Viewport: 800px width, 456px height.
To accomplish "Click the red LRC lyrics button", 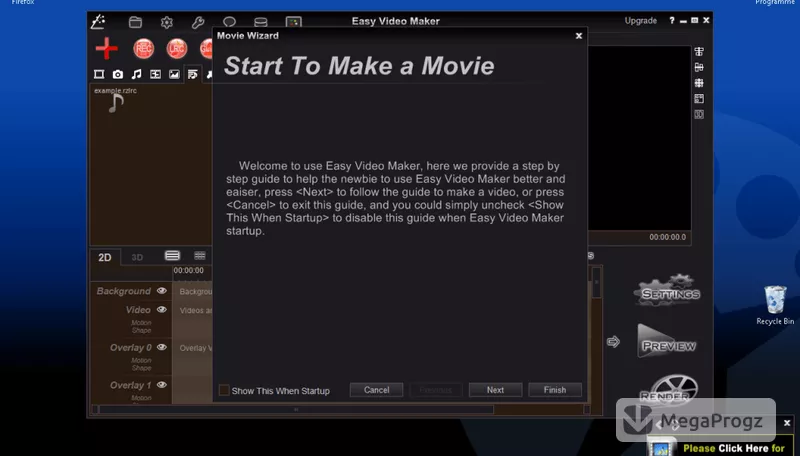I will pos(177,49).
